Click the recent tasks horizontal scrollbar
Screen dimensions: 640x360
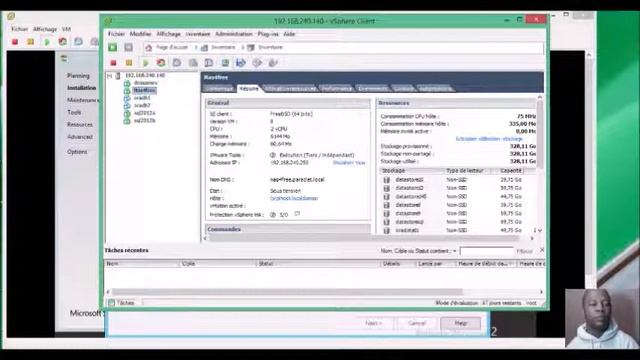coord(287,292)
